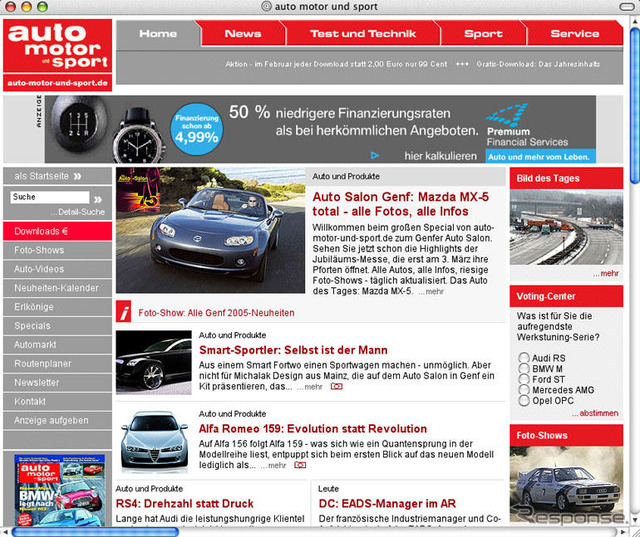
Task: Open Specials in the sidebar
Action: coord(58,326)
